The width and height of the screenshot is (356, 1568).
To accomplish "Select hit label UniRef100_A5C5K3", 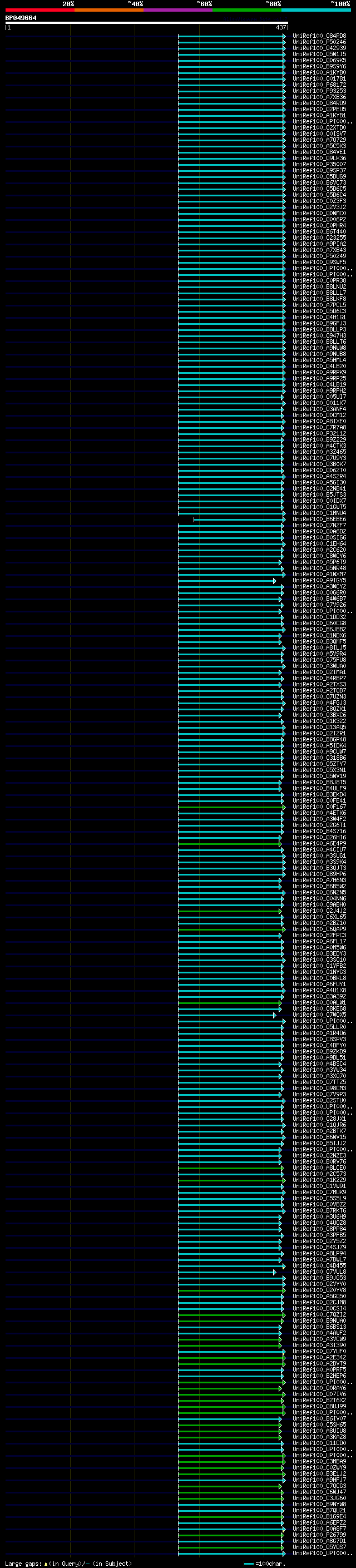I will click(x=319, y=146).
